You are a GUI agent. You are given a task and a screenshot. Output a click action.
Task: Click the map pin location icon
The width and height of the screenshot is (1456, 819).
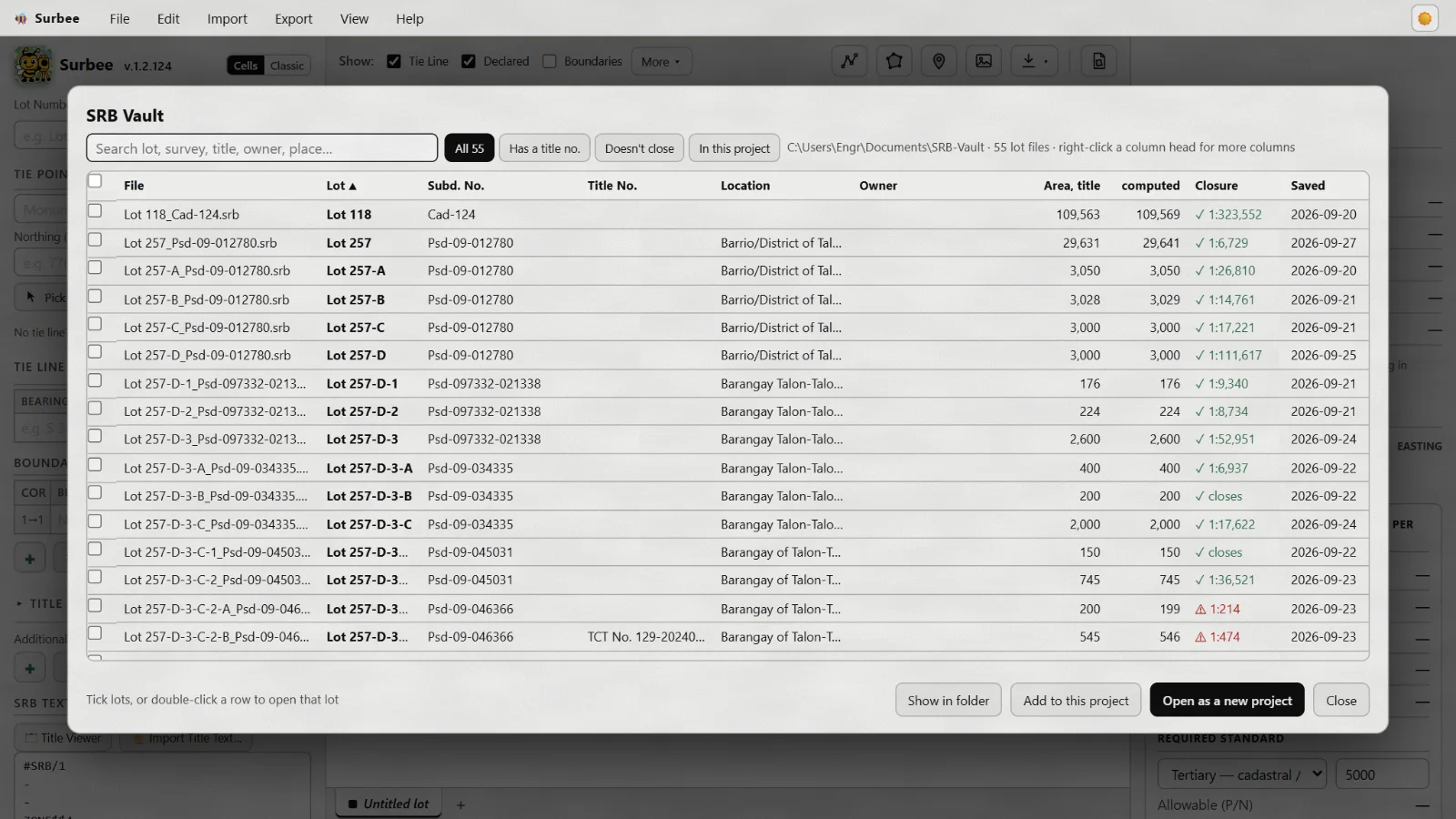tap(939, 61)
